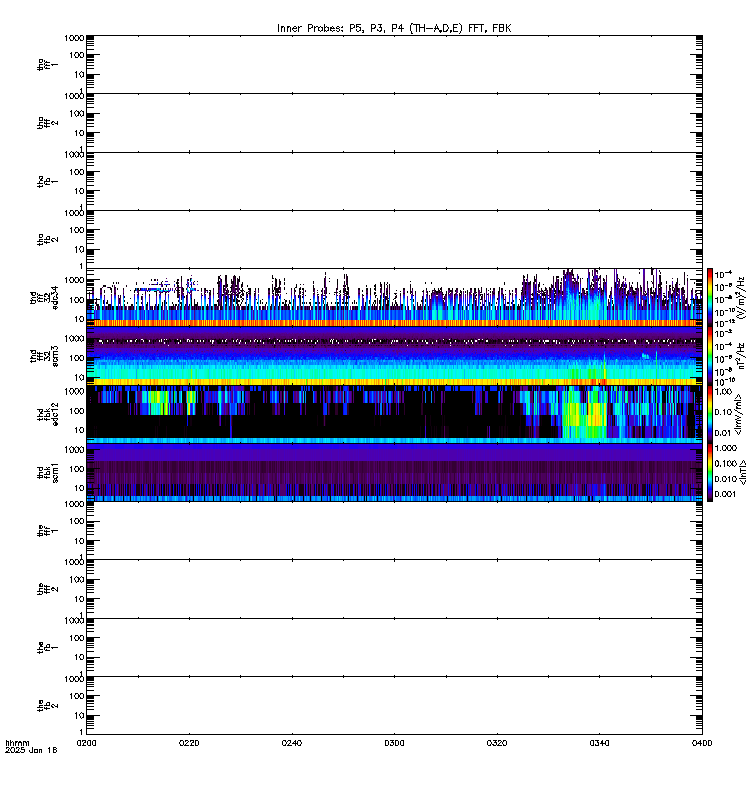Screen dimensions: 750x800
Task: Click the 10 tick of the tha fb 2 panel
Action: point(79,249)
